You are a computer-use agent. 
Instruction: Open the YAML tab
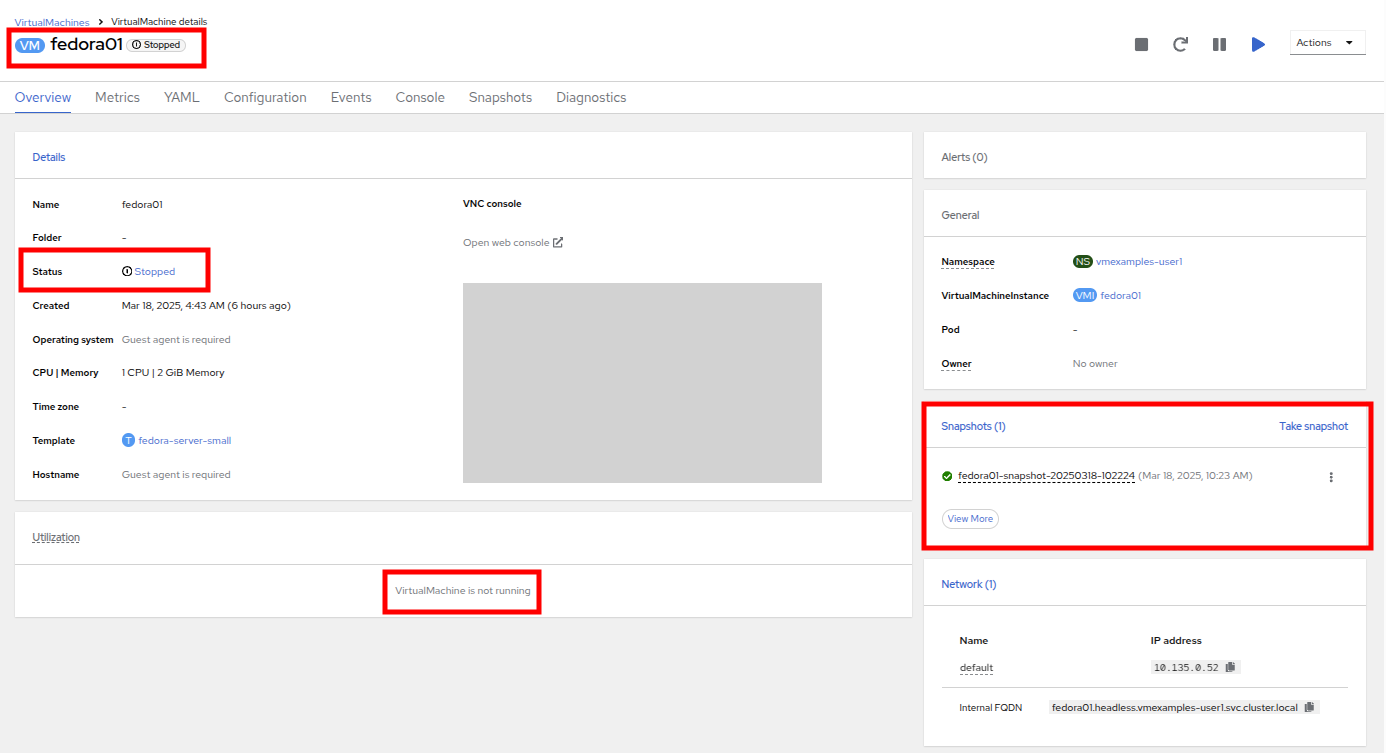point(182,97)
